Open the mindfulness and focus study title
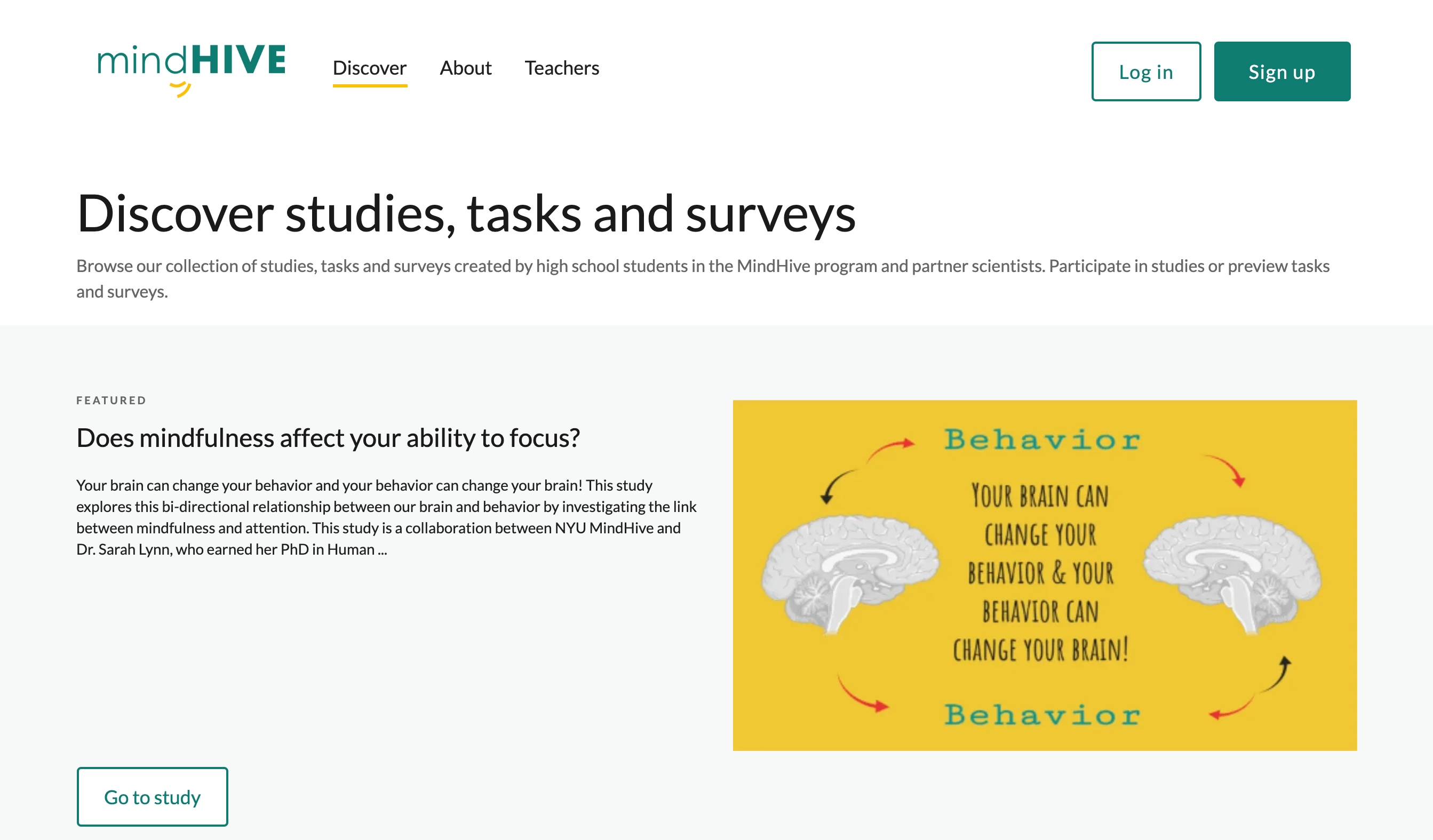 pyautogui.click(x=328, y=438)
